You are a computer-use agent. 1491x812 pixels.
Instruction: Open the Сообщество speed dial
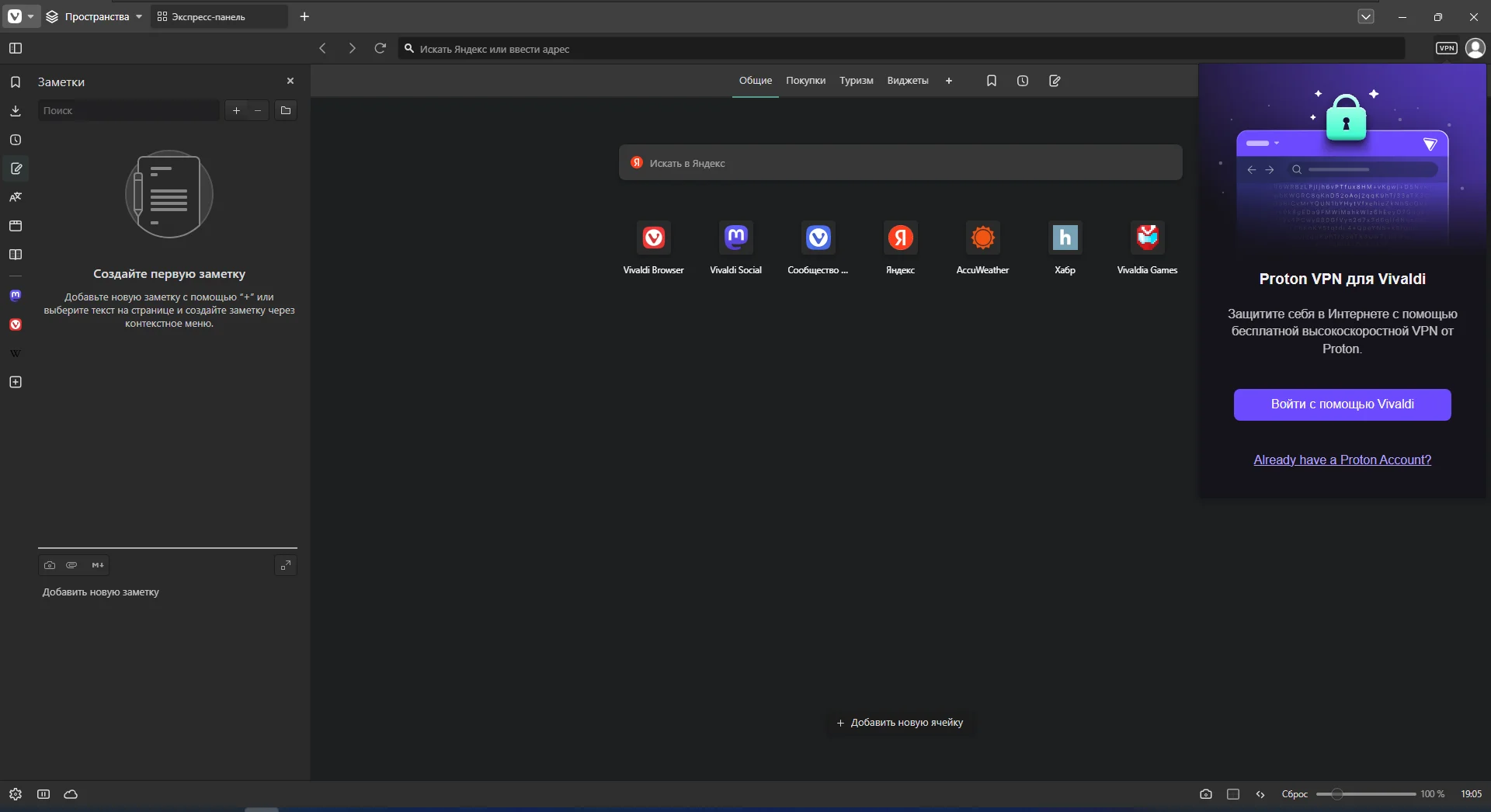818,248
